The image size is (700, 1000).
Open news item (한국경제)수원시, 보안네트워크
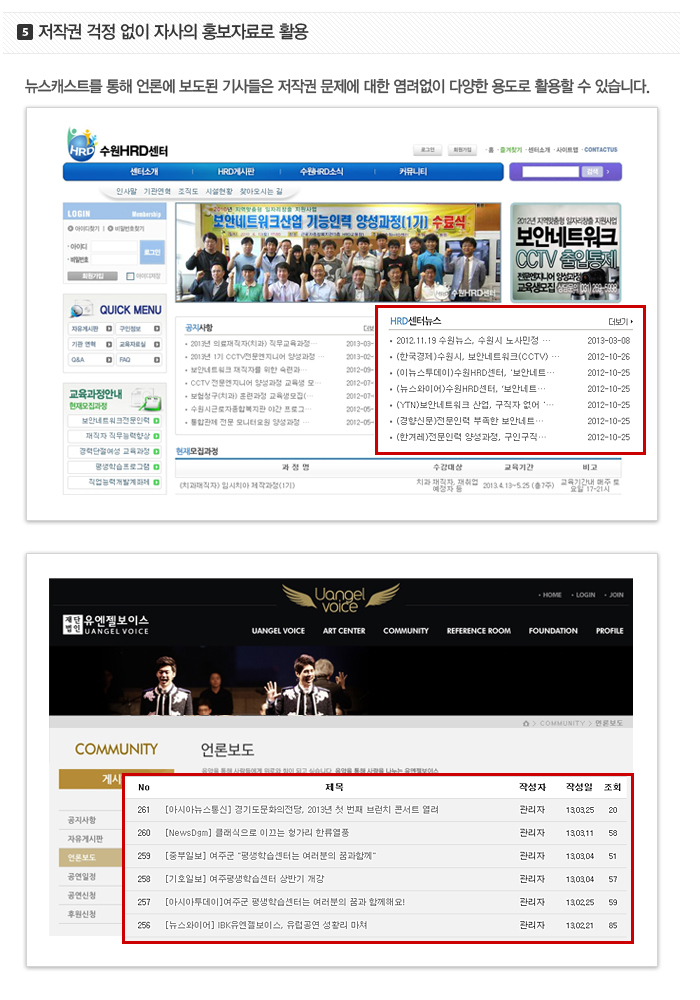(x=478, y=357)
